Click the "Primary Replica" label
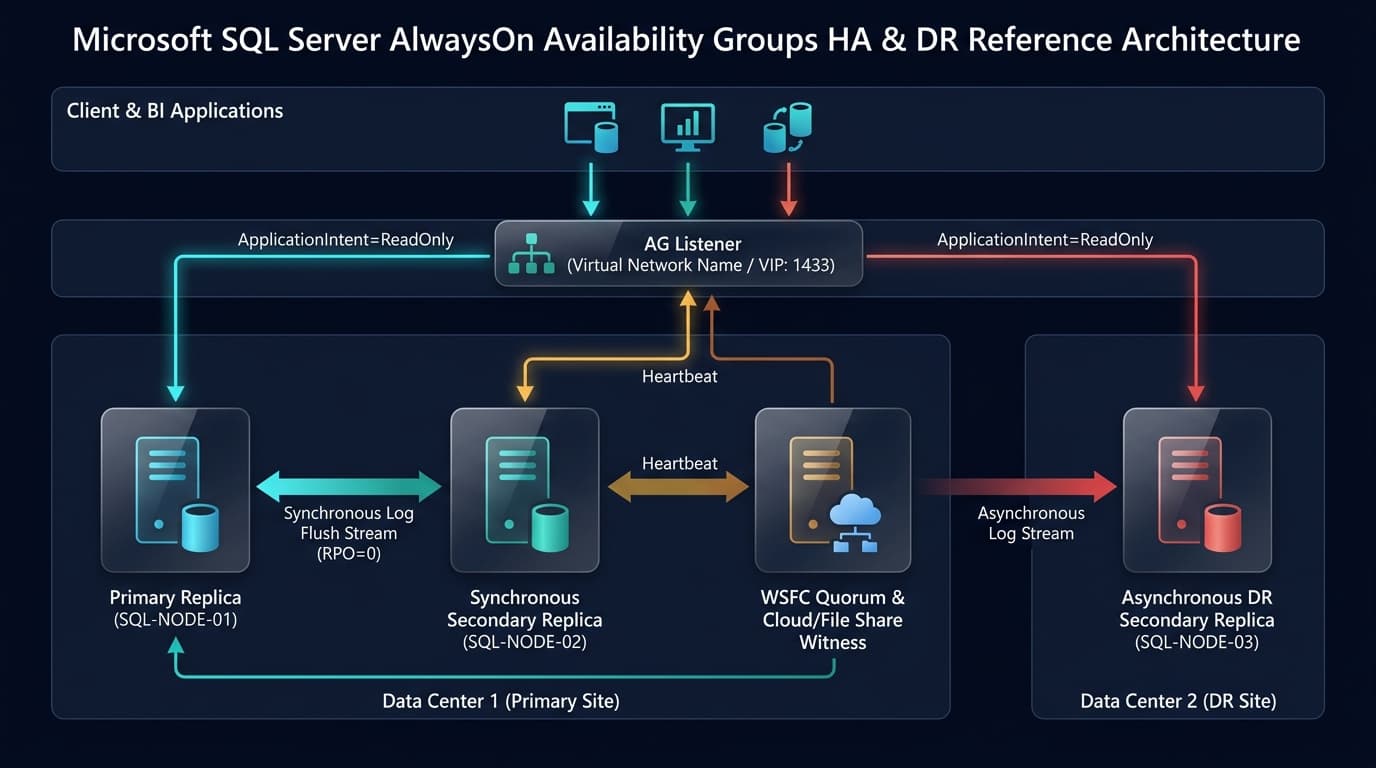This screenshot has height=768, width=1376. (x=175, y=598)
